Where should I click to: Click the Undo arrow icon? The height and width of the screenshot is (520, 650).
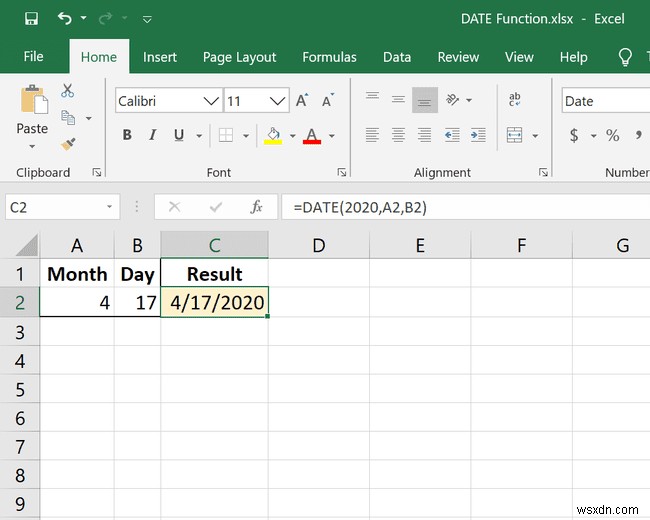(x=65, y=18)
